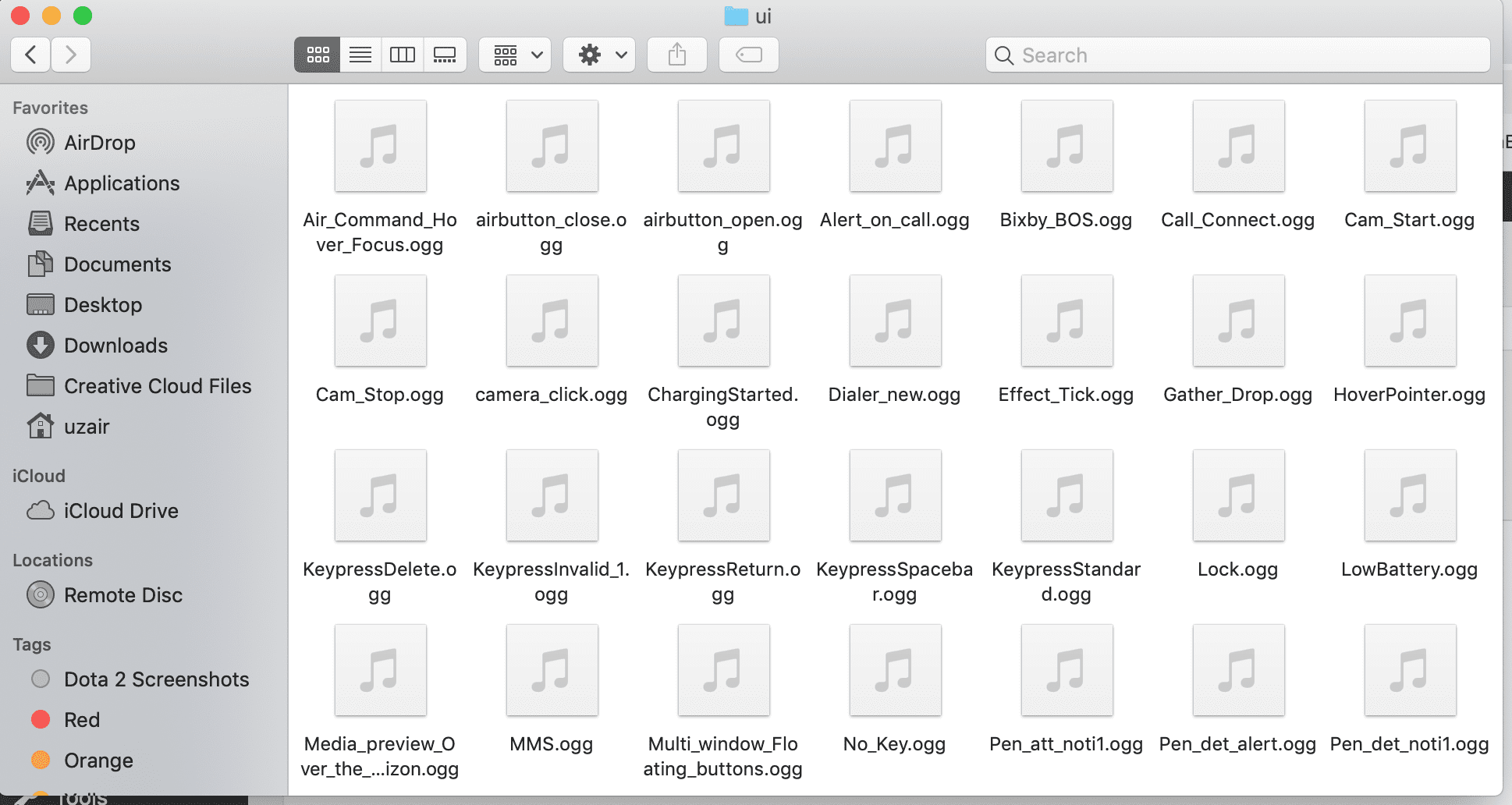
Task: Switch to list view in toolbar
Action: 360,55
